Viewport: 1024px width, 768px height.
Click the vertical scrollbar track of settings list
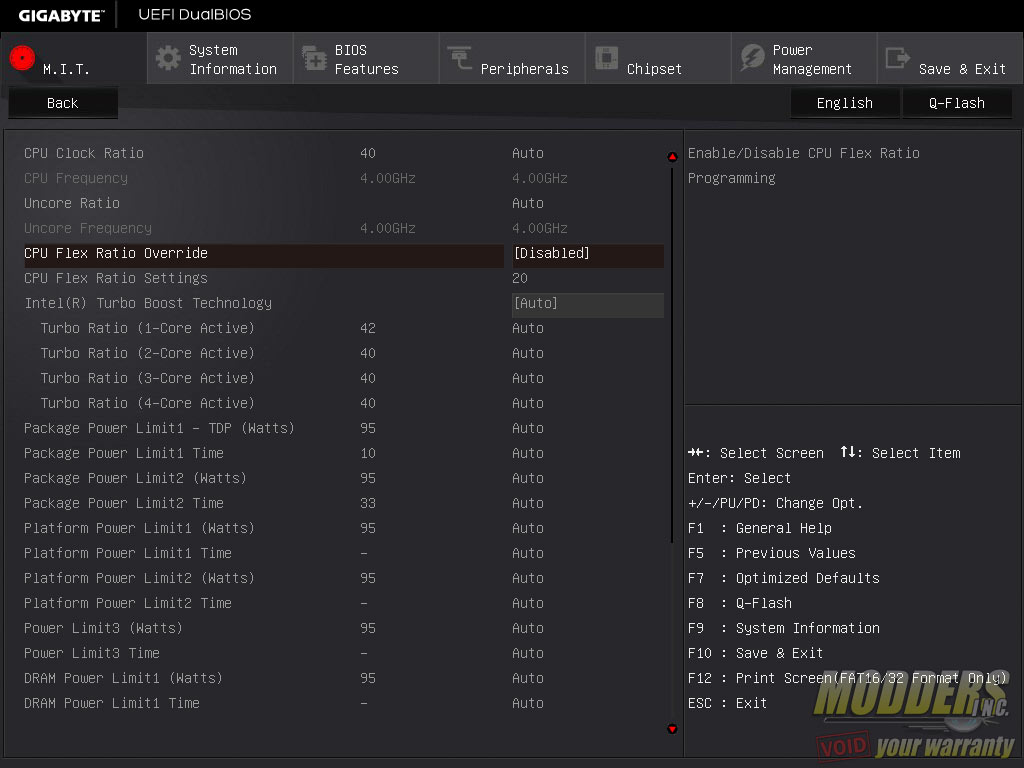click(672, 443)
